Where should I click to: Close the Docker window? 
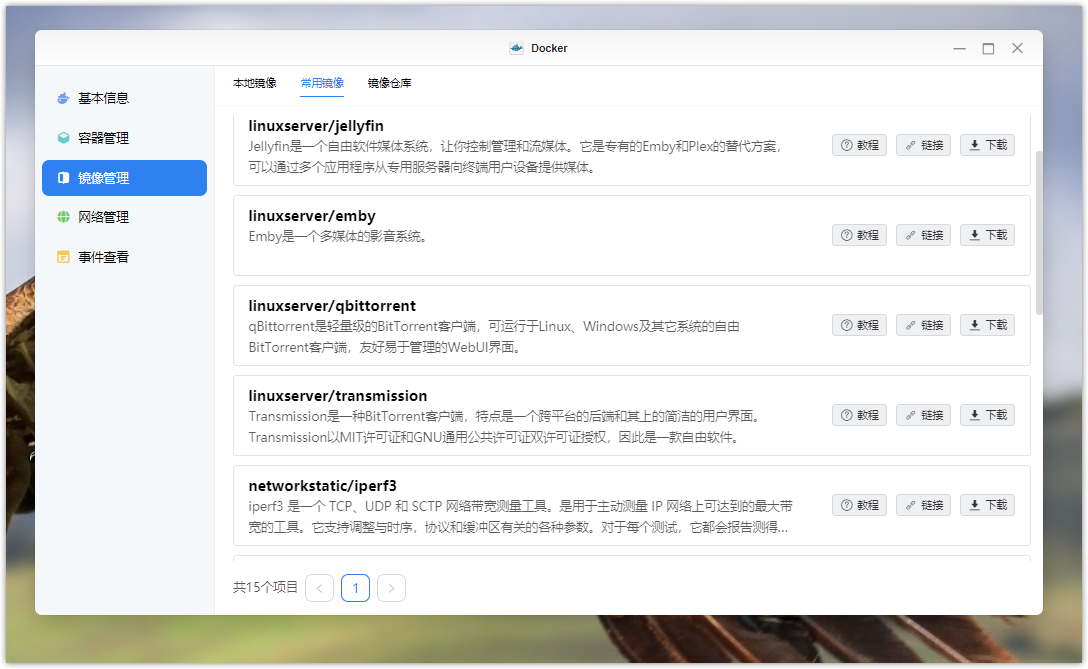[x=1017, y=49]
